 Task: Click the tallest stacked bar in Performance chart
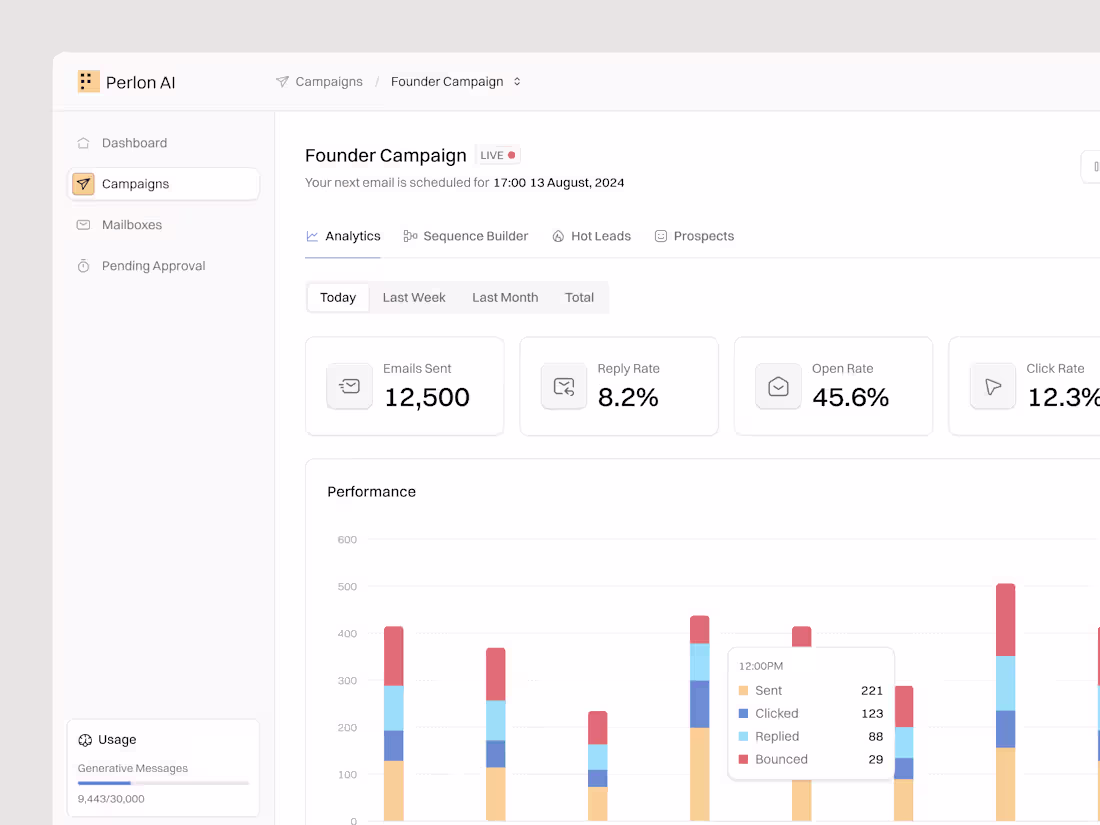[x=1005, y=700]
